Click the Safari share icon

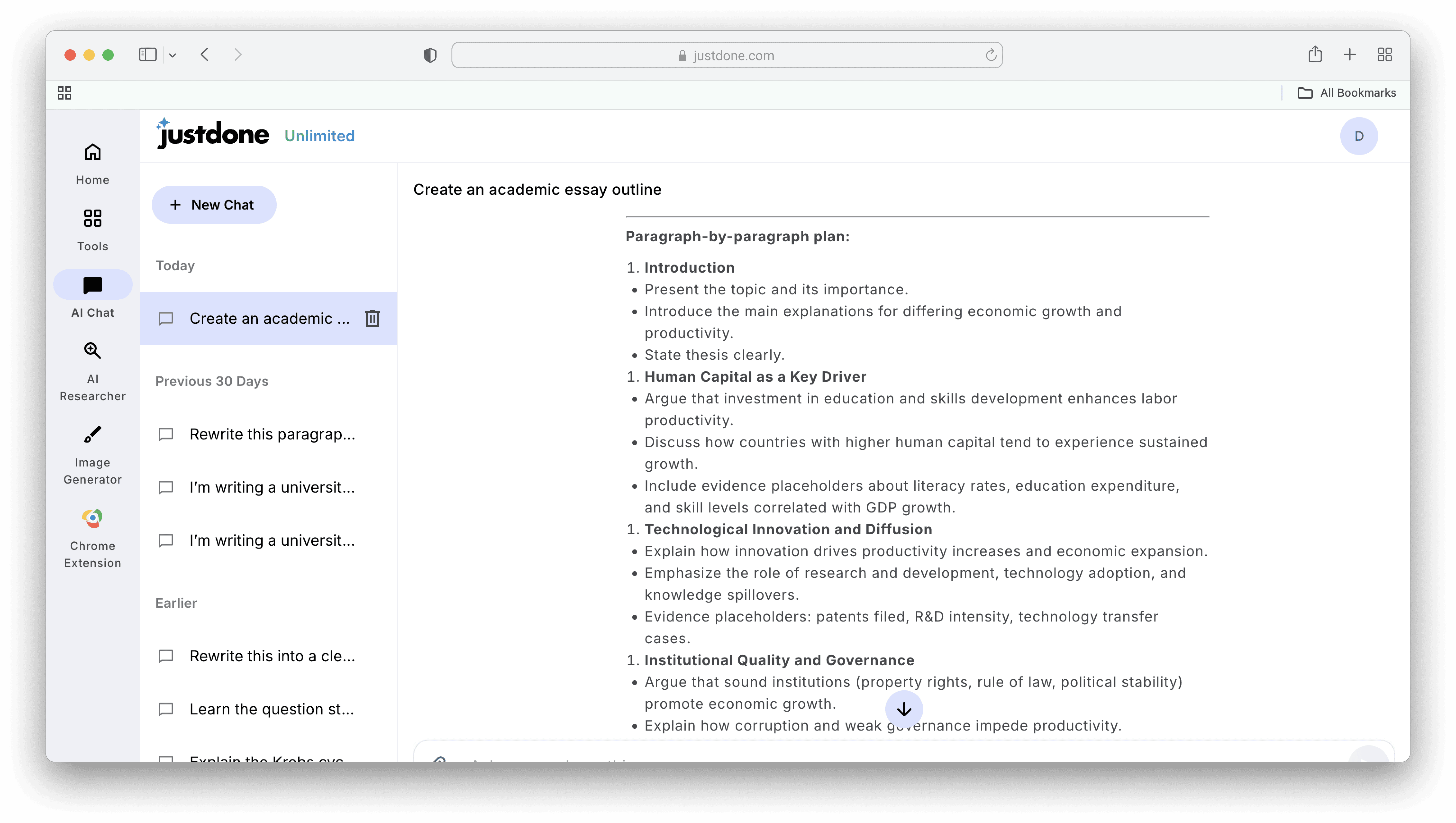tap(1315, 55)
